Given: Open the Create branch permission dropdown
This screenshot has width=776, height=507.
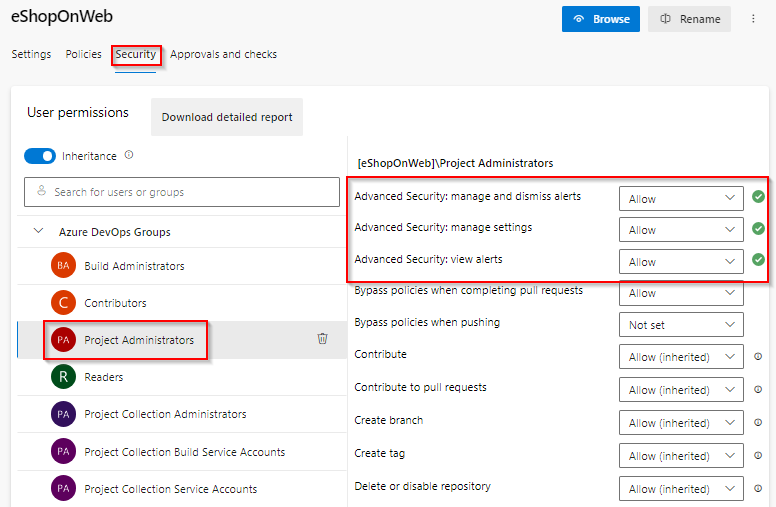Looking at the screenshot, I should pyautogui.click(x=681, y=422).
